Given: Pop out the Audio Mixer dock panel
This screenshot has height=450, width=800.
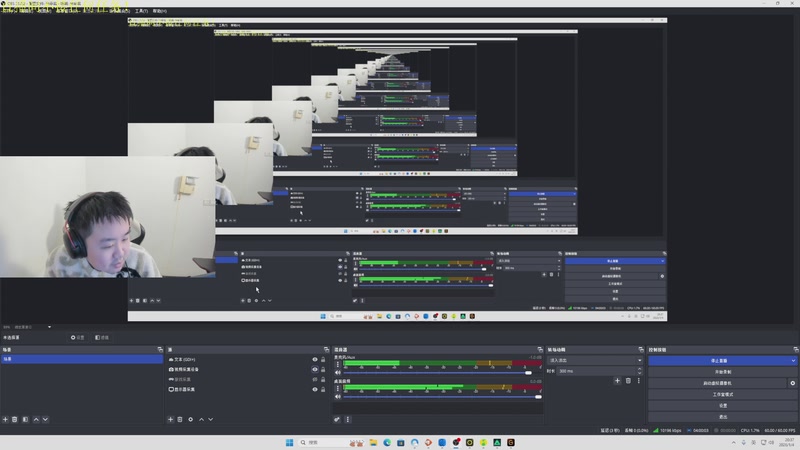Looking at the screenshot, I should tap(540, 349).
